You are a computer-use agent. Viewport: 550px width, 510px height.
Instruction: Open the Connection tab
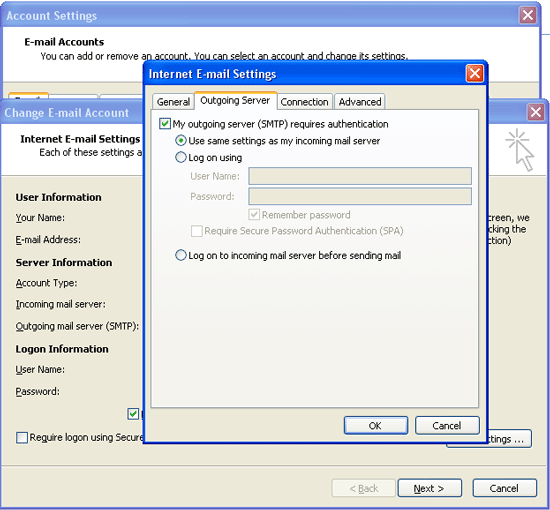click(x=304, y=102)
